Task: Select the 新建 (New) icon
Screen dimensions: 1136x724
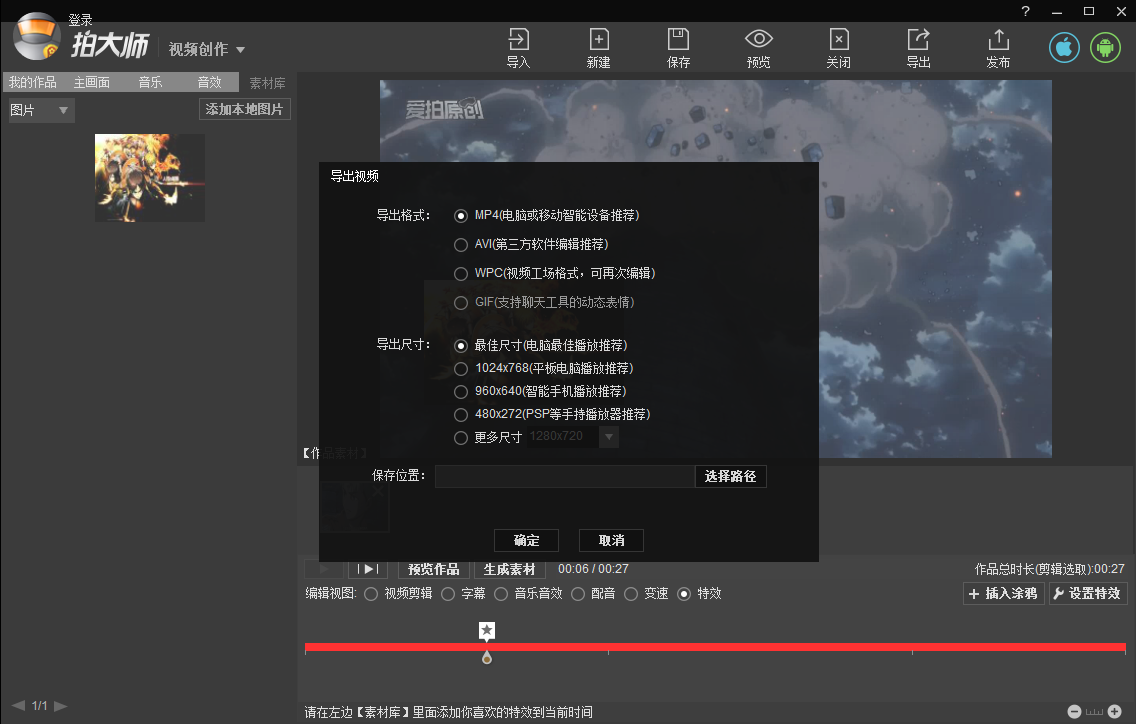Action: 598,47
